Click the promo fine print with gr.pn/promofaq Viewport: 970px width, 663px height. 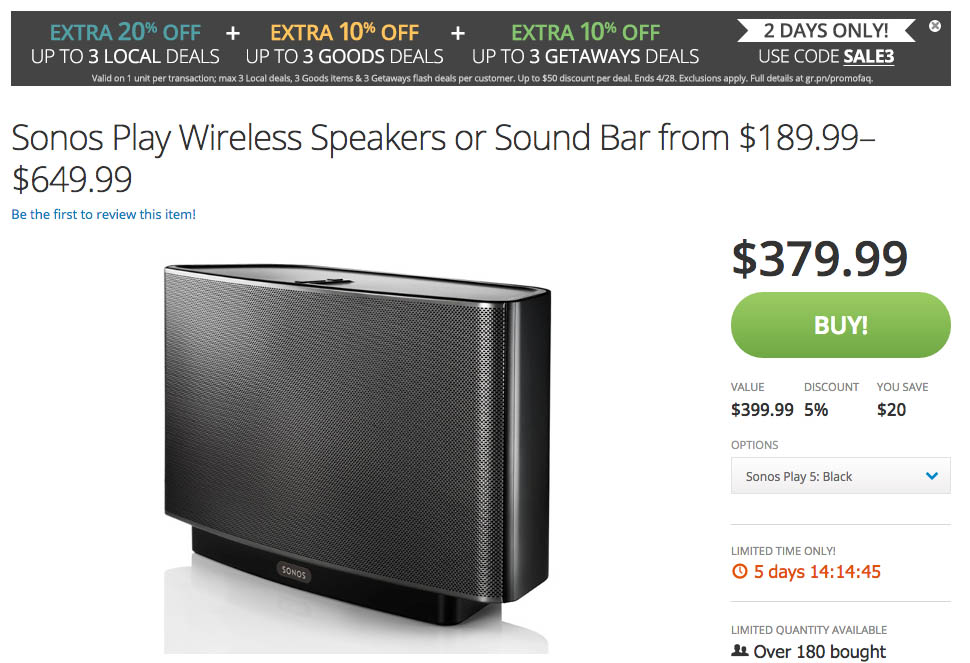(480, 78)
